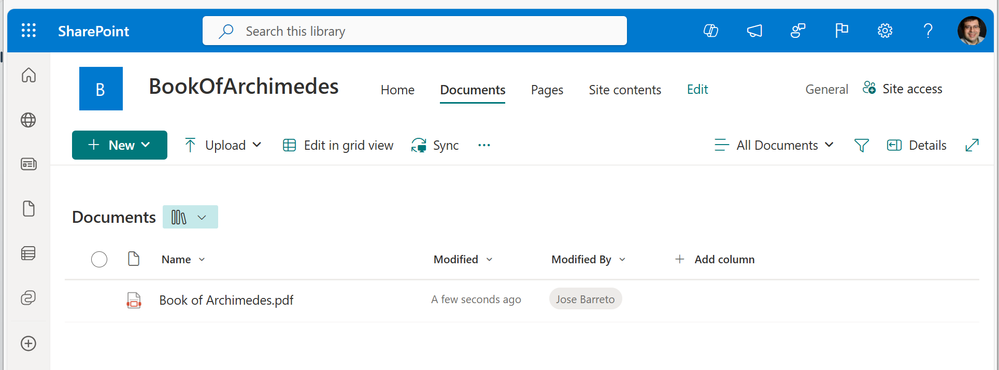Open the Details pane button
Screen dimensions: 999x370
pos(917,145)
